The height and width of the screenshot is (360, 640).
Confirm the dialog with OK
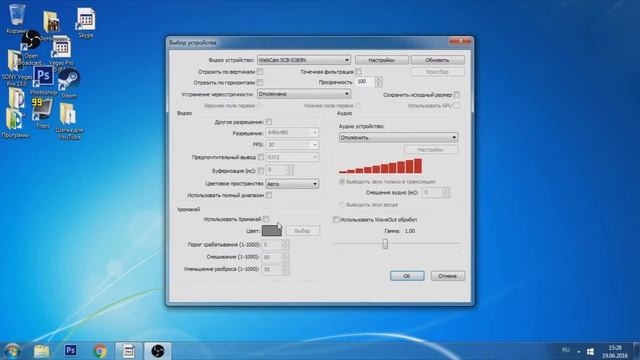point(407,276)
